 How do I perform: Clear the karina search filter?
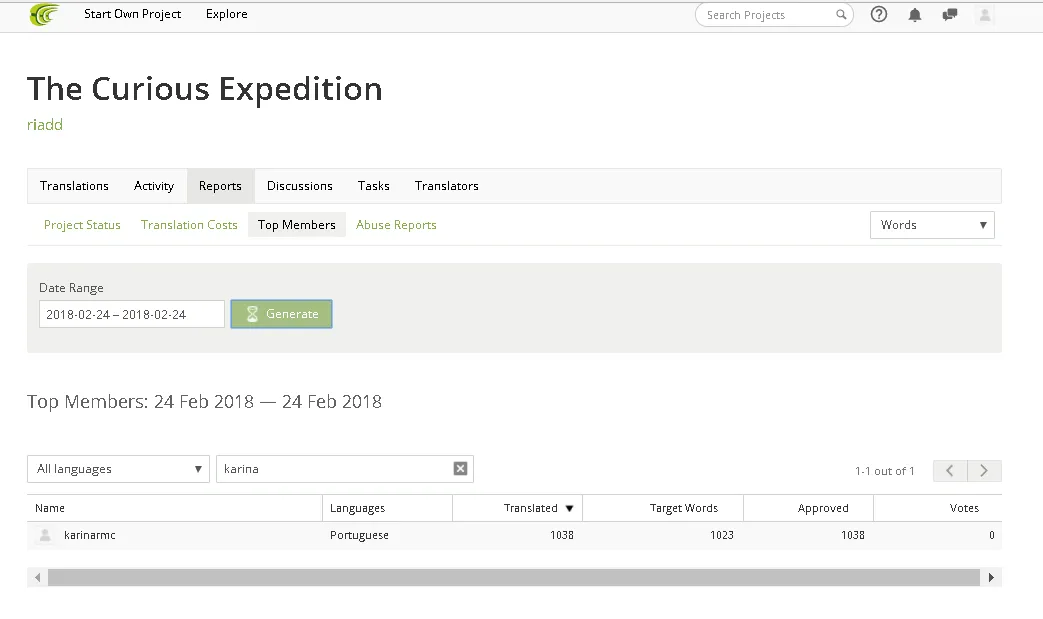[460, 469]
